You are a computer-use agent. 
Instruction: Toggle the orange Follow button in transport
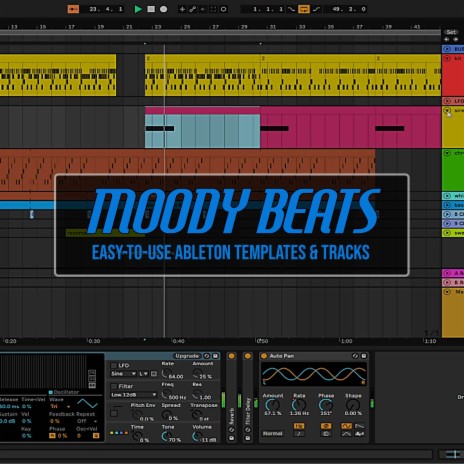[x=73, y=9]
